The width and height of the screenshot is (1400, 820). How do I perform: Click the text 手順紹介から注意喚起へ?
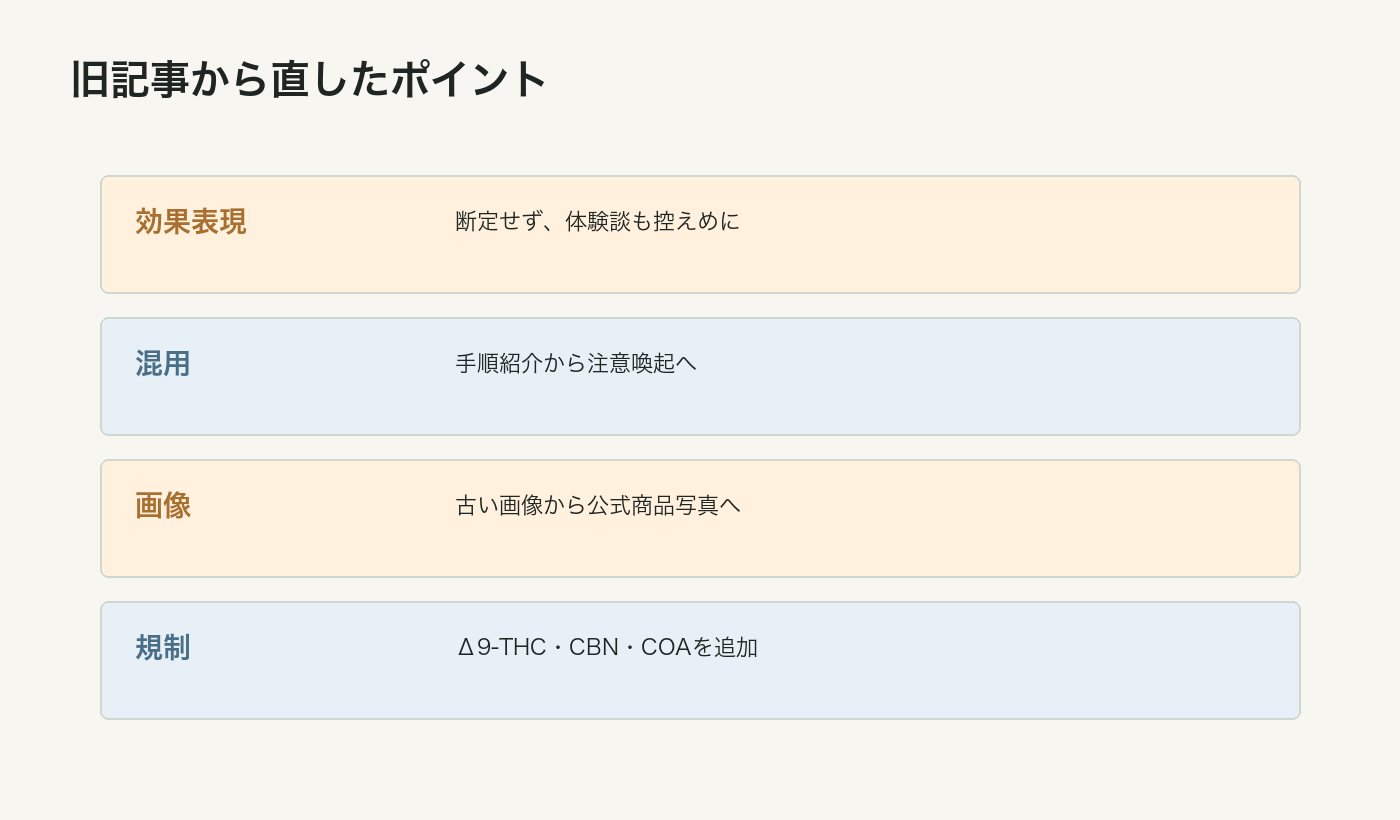click(x=576, y=363)
